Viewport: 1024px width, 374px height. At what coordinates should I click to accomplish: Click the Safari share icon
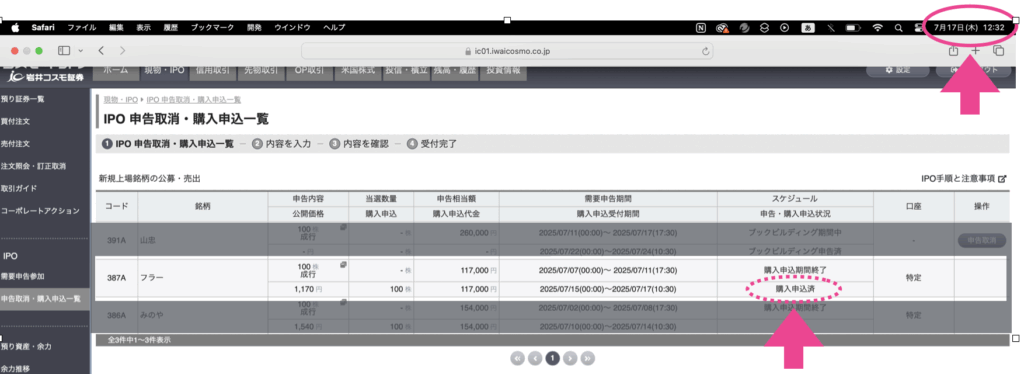click(x=953, y=50)
